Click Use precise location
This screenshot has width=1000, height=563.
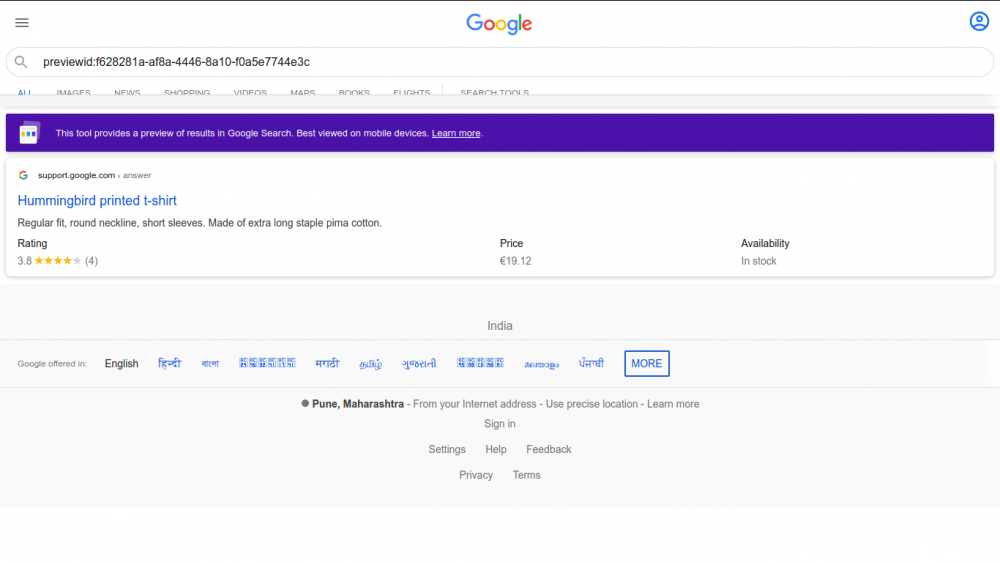point(592,404)
